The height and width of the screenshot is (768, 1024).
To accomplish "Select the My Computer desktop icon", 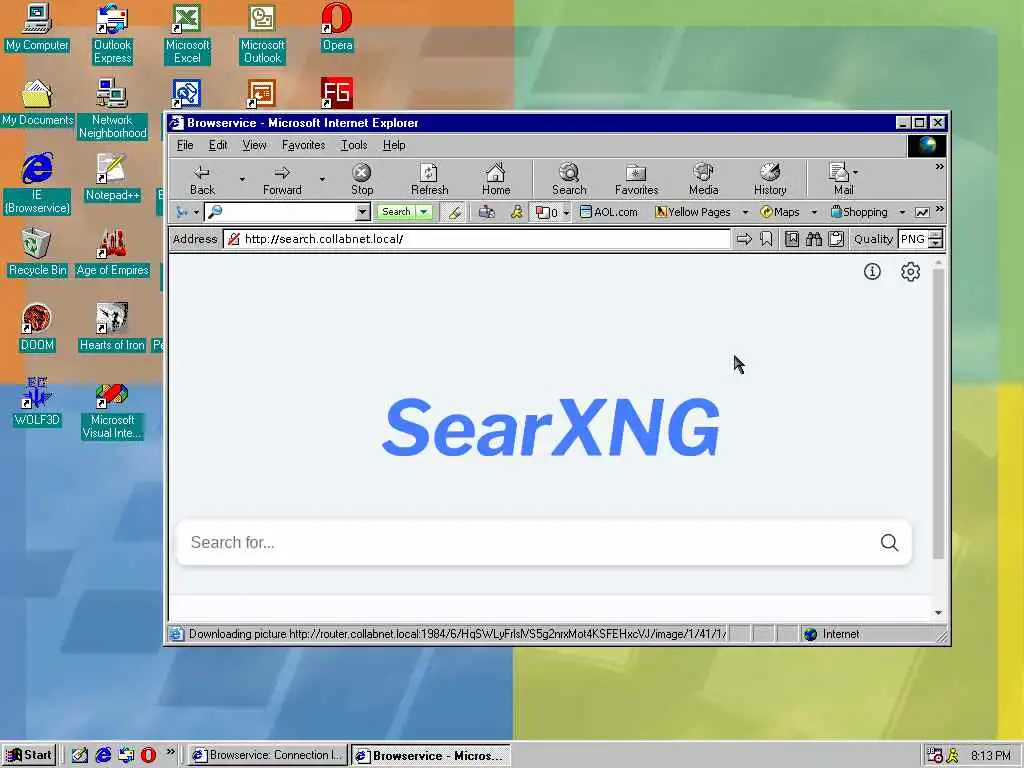I will [37, 27].
